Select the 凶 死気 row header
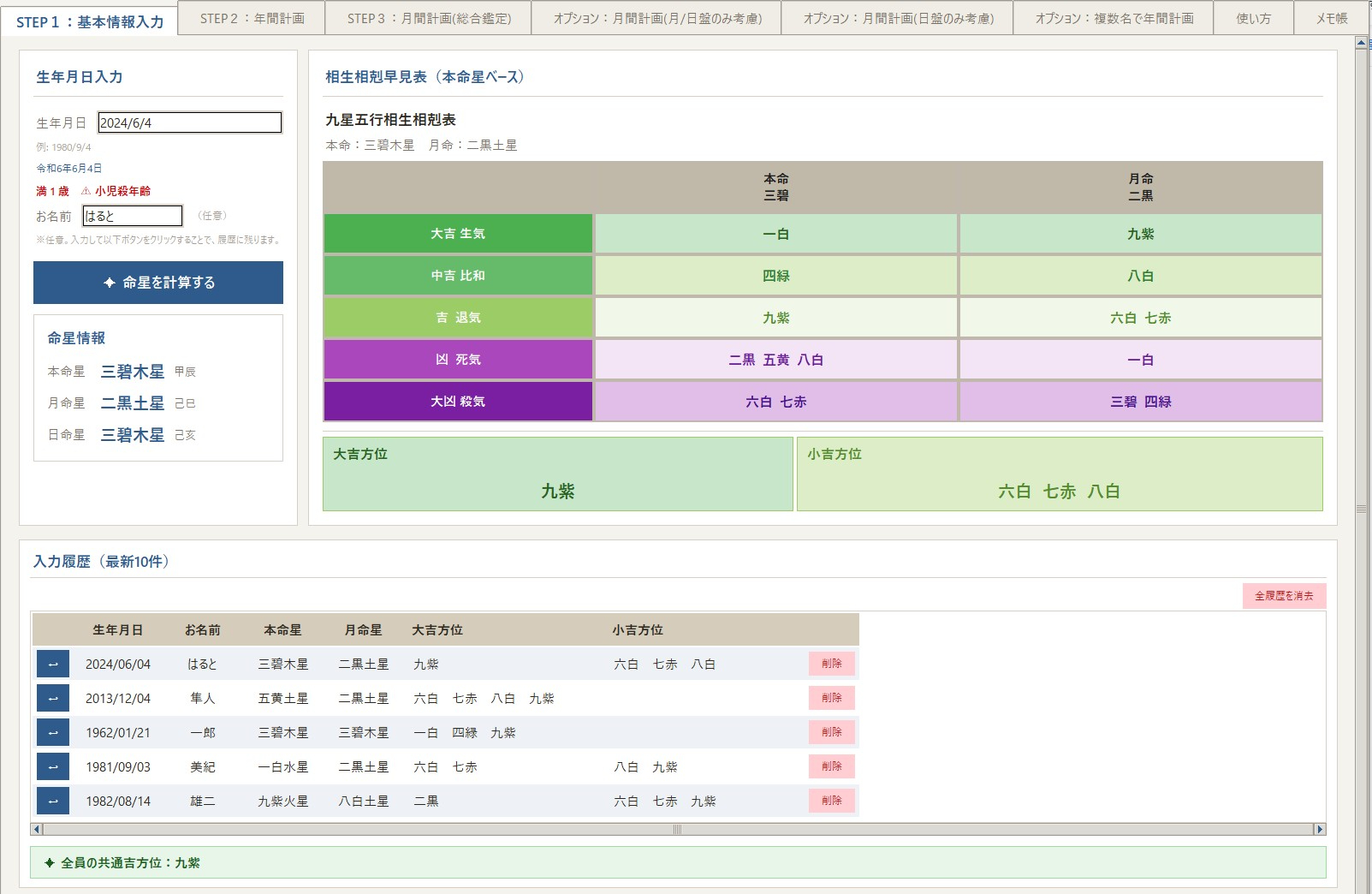Screen dimensions: 1372x894 (458, 360)
